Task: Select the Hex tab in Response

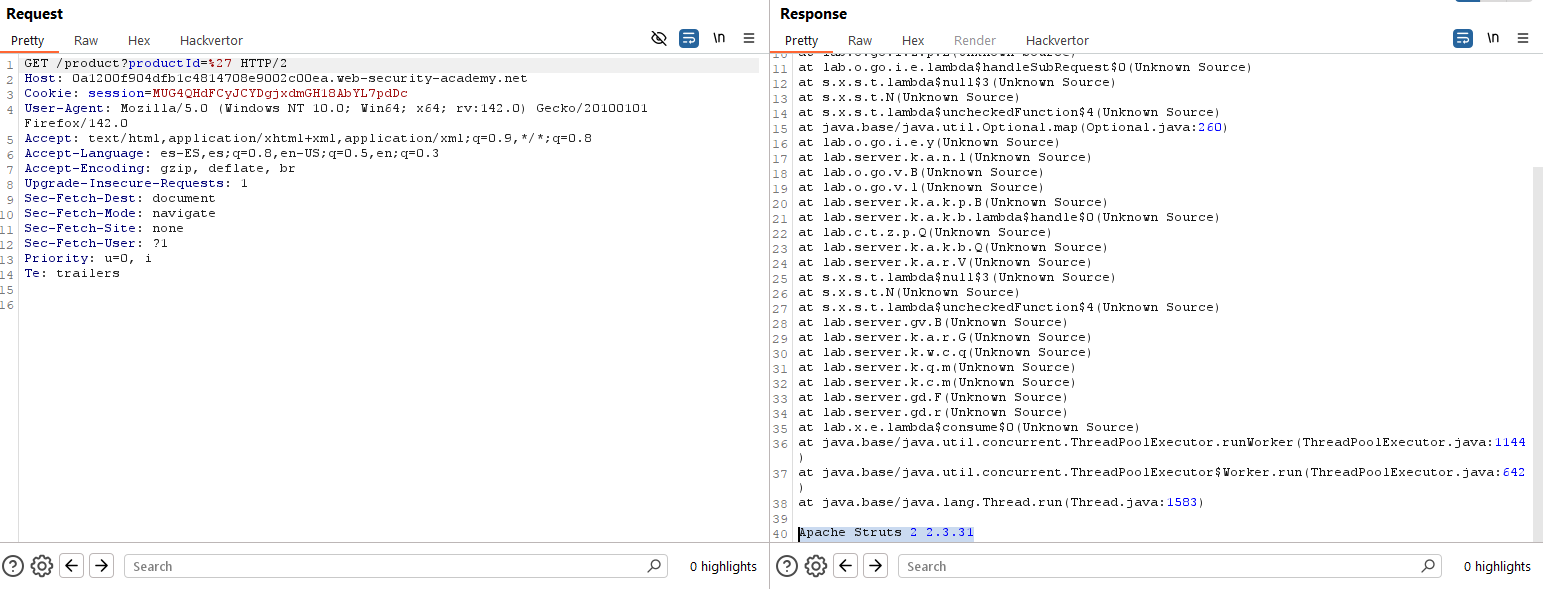Action: coord(913,41)
